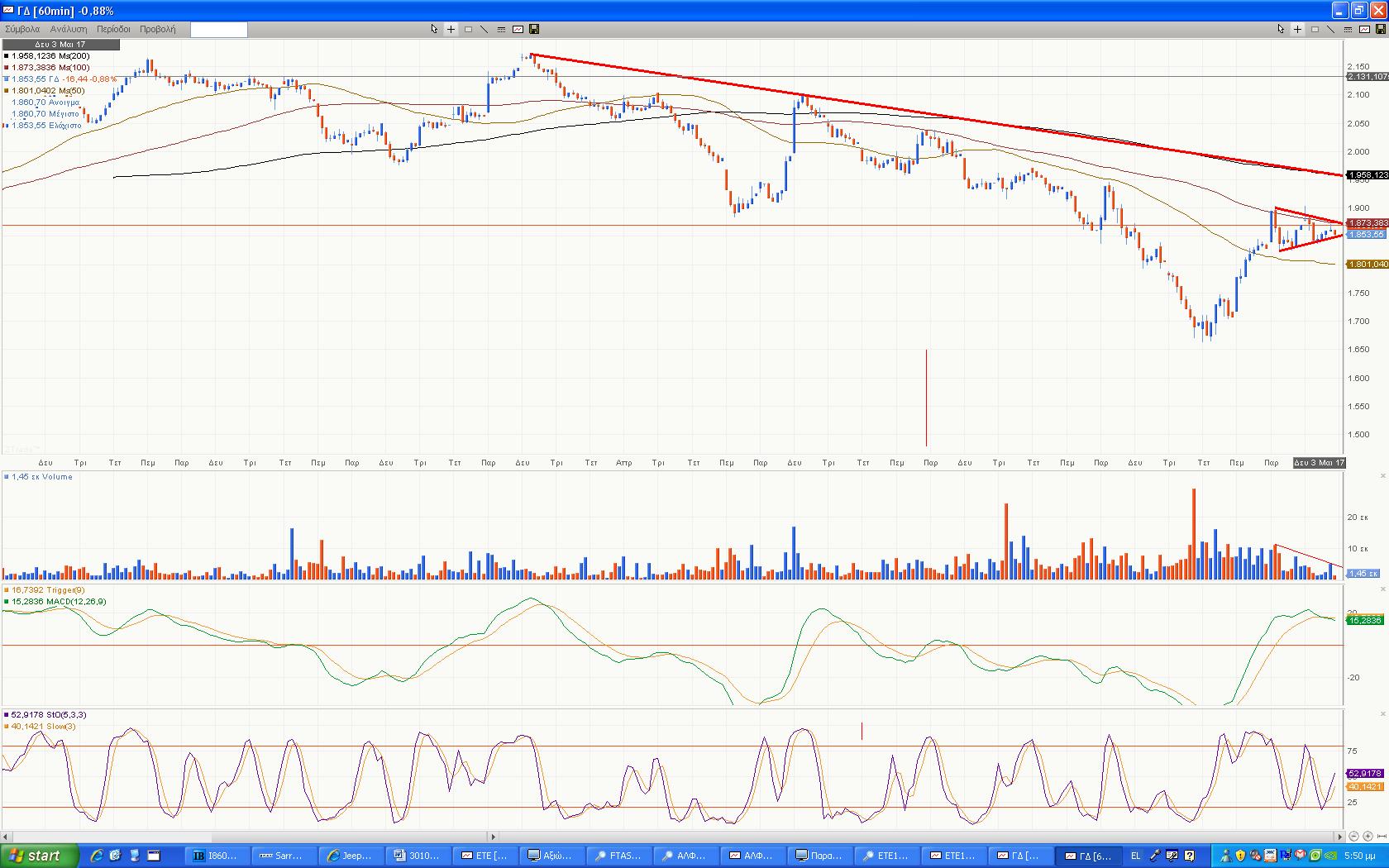Click the left arrow of the horizontal scrollbar
Screen dimensions: 1389x868
pyautogui.click(x=6, y=837)
